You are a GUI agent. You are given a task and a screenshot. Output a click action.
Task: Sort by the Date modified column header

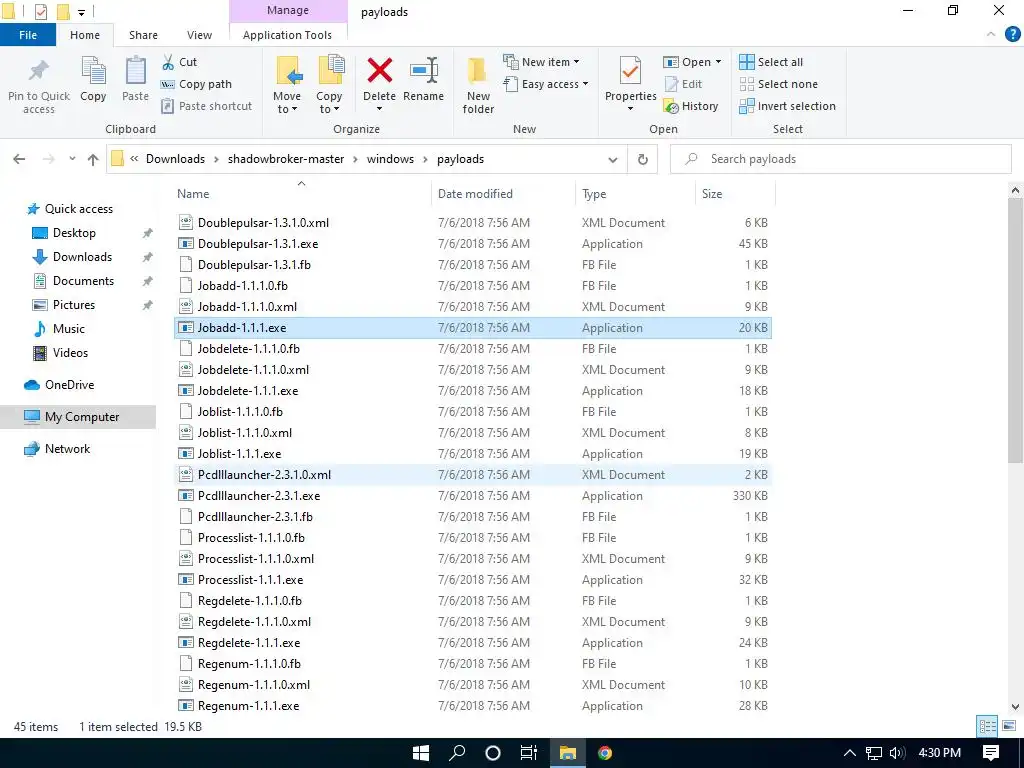[475, 194]
